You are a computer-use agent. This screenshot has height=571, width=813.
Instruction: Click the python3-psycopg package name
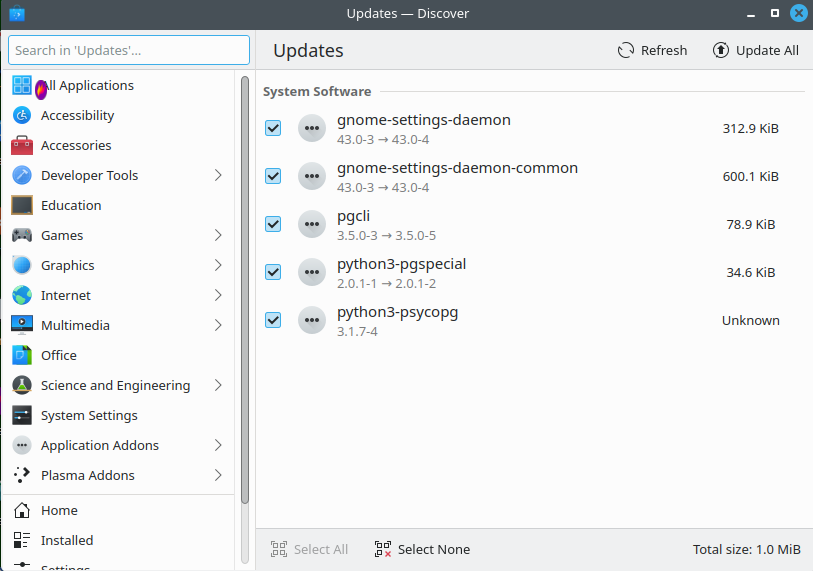397,313
